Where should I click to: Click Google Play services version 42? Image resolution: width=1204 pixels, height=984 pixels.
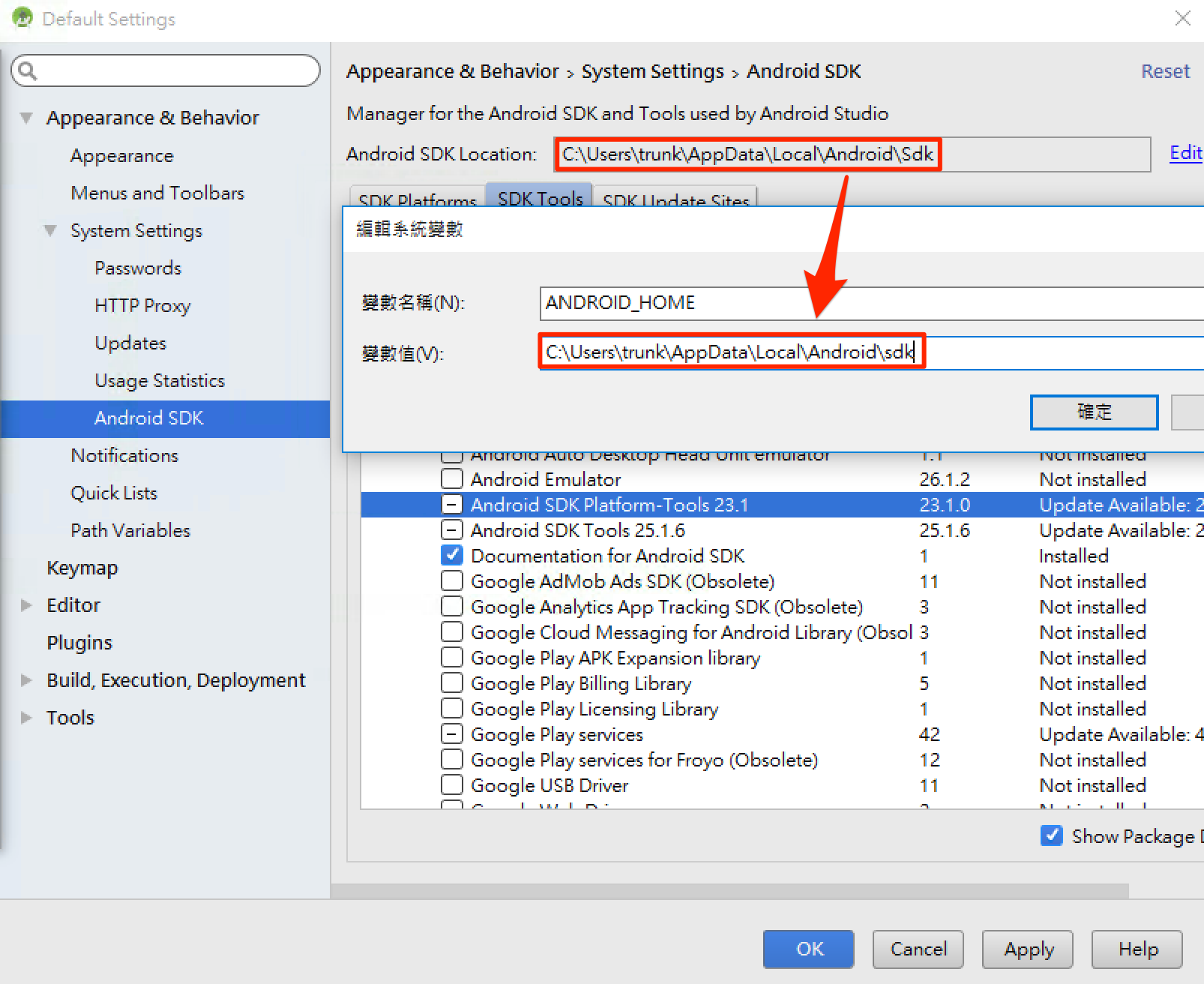pos(930,734)
